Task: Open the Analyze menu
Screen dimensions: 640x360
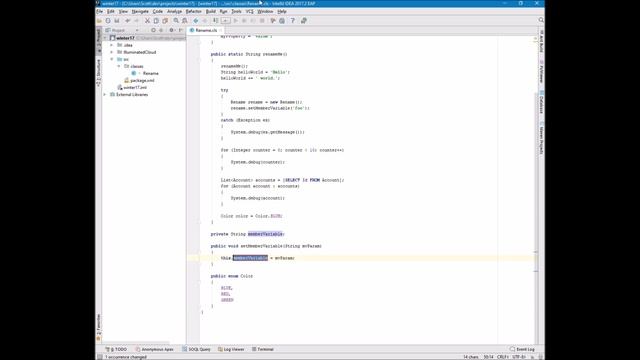Action: click(x=174, y=11)
